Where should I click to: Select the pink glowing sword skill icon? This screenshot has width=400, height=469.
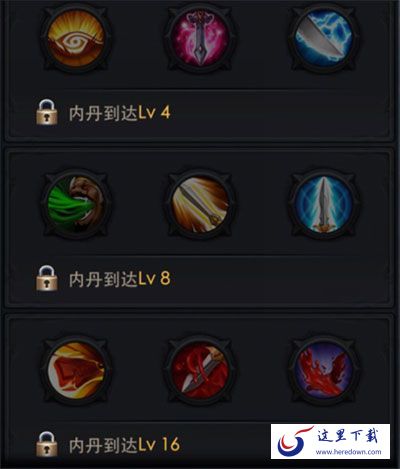200,39
